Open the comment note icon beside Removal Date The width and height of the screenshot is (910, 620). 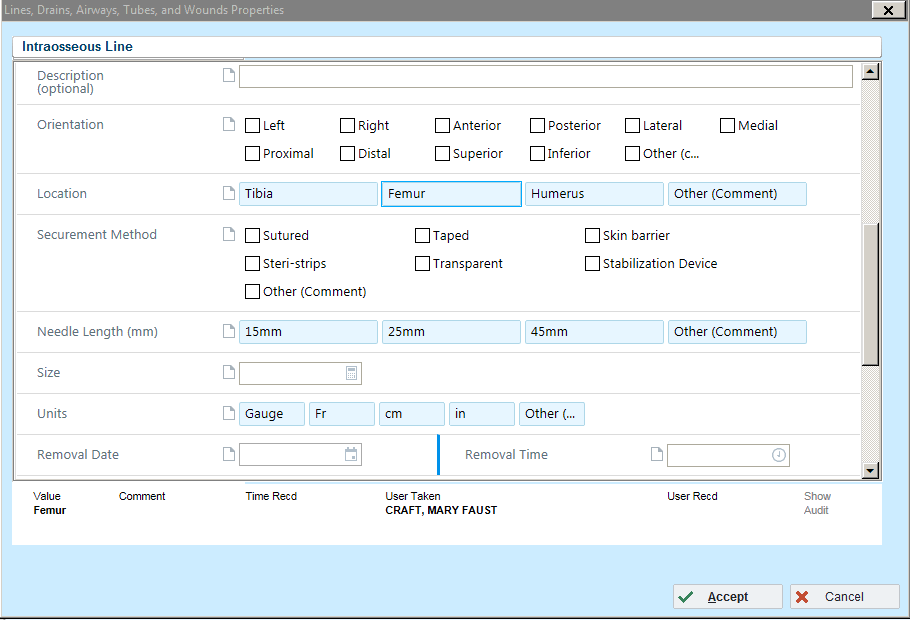[229, 454]
